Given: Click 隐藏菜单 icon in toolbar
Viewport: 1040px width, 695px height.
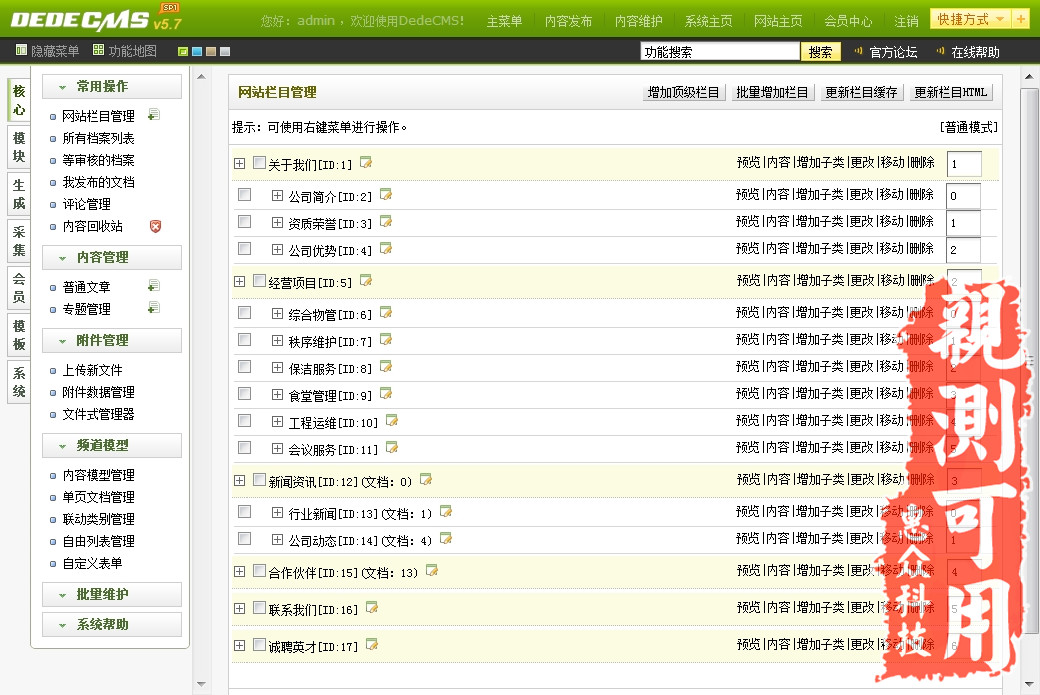Looking at the screenshot, I should click(21, 50).
